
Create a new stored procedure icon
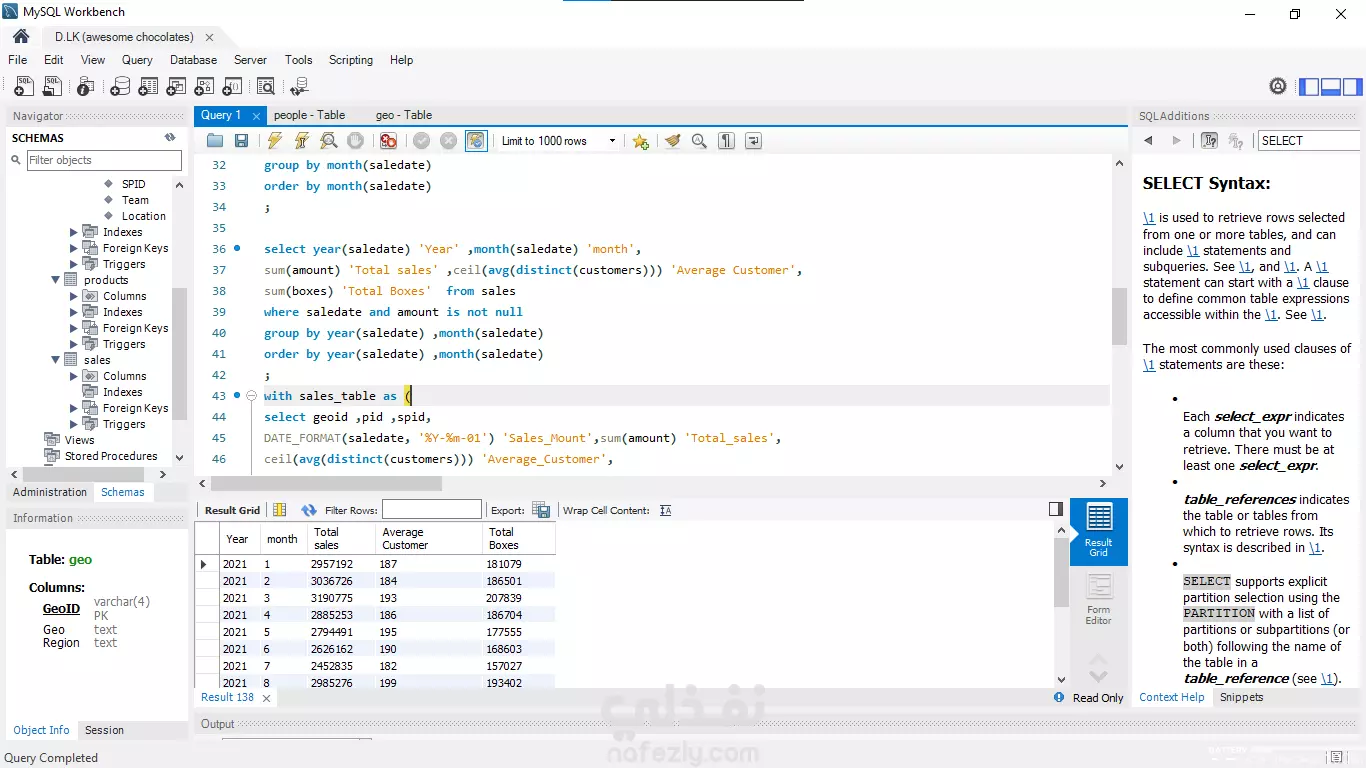tap(205, 87)
